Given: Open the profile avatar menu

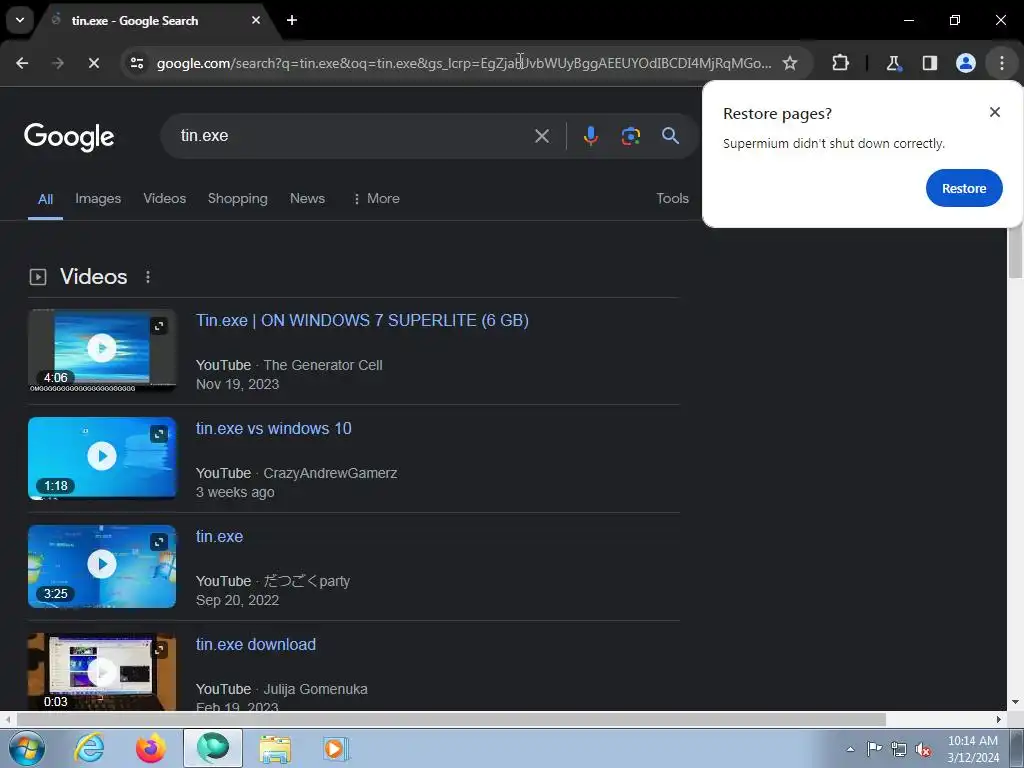Looking at the screenshot, I should 966,63.
